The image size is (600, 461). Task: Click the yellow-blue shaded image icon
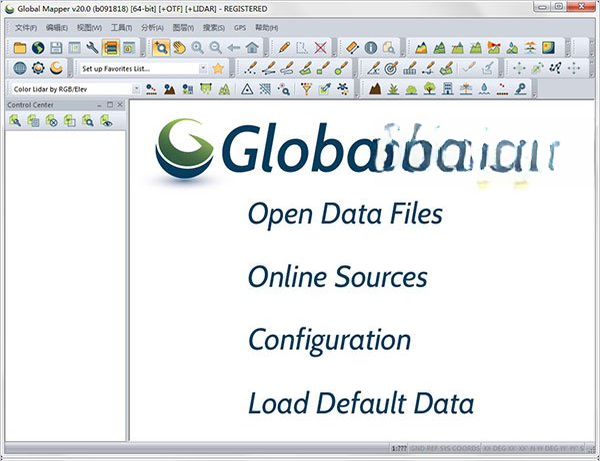click(548, 48)
